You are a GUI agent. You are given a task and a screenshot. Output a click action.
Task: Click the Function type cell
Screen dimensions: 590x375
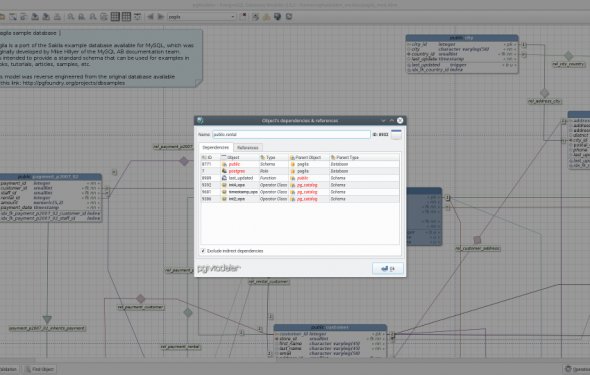click(x=274, y=178)
